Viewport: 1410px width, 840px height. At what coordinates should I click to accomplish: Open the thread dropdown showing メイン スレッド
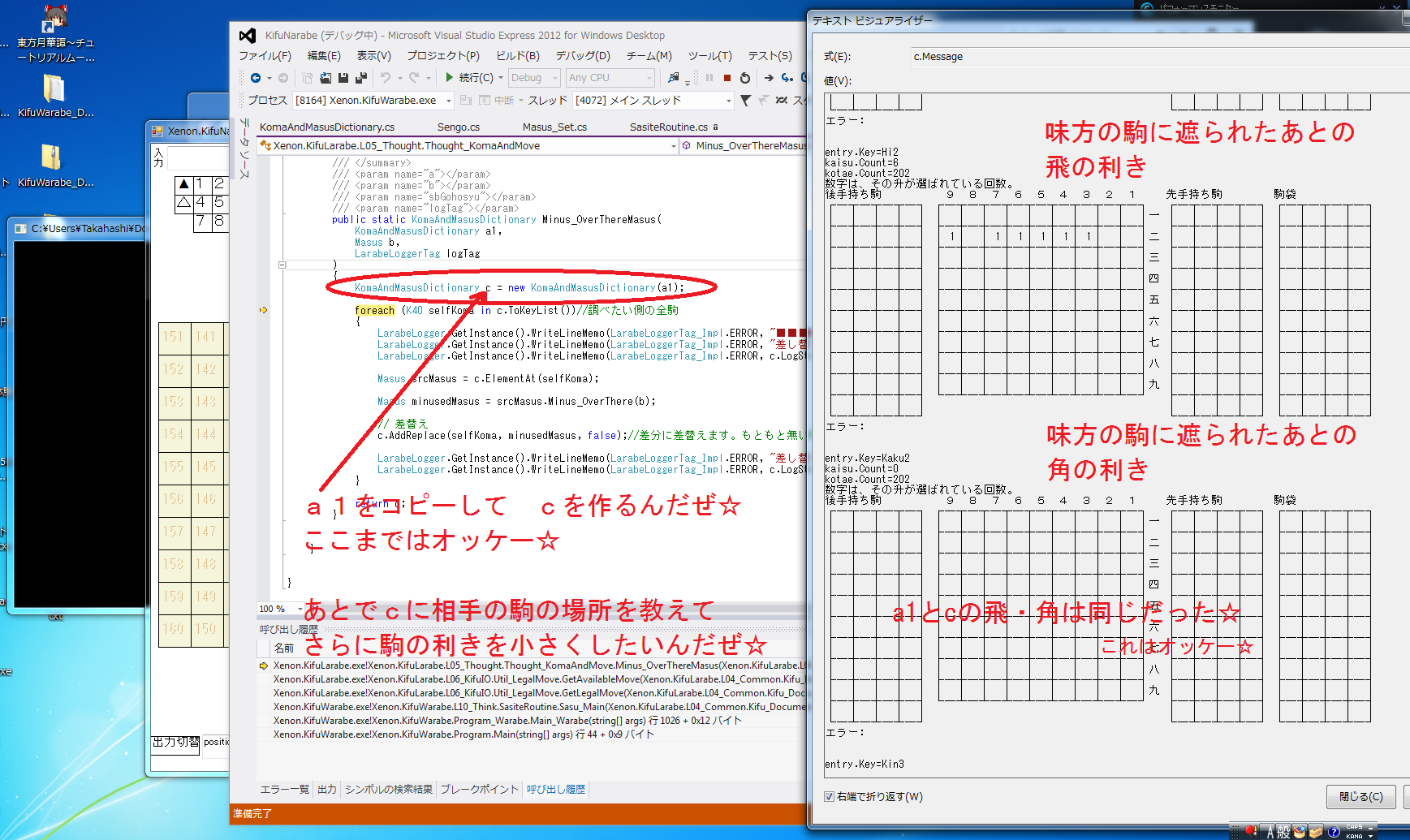pos(653,101)
